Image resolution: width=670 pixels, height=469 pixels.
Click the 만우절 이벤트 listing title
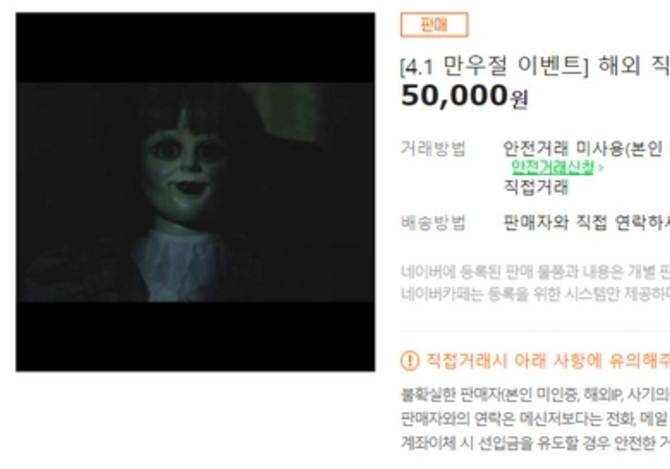(535, 66)
